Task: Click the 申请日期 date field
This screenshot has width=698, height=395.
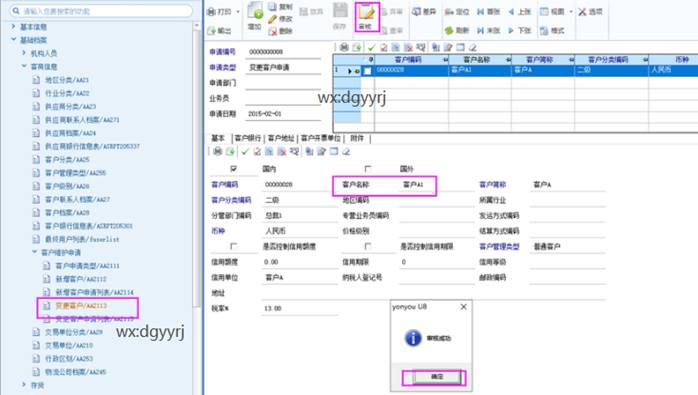Action: [283, 114]
